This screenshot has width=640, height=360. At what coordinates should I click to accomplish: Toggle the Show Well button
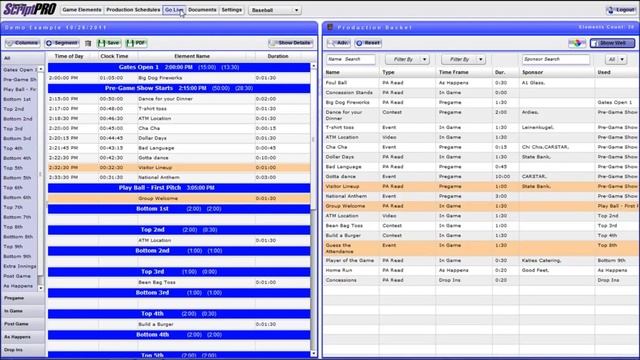[612, 43]
